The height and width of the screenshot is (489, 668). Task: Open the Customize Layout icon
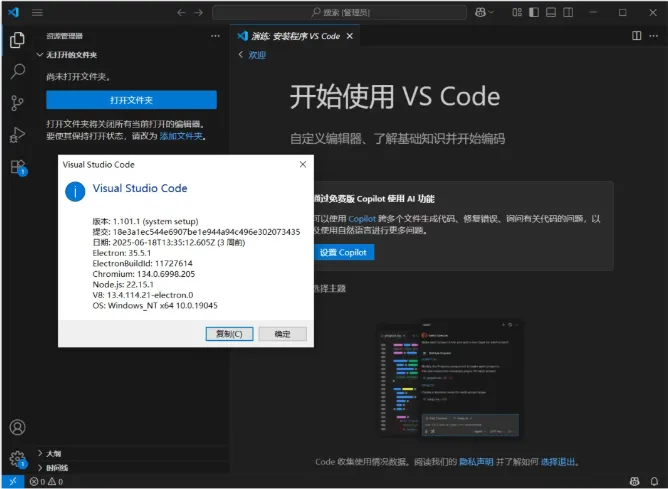517,12
